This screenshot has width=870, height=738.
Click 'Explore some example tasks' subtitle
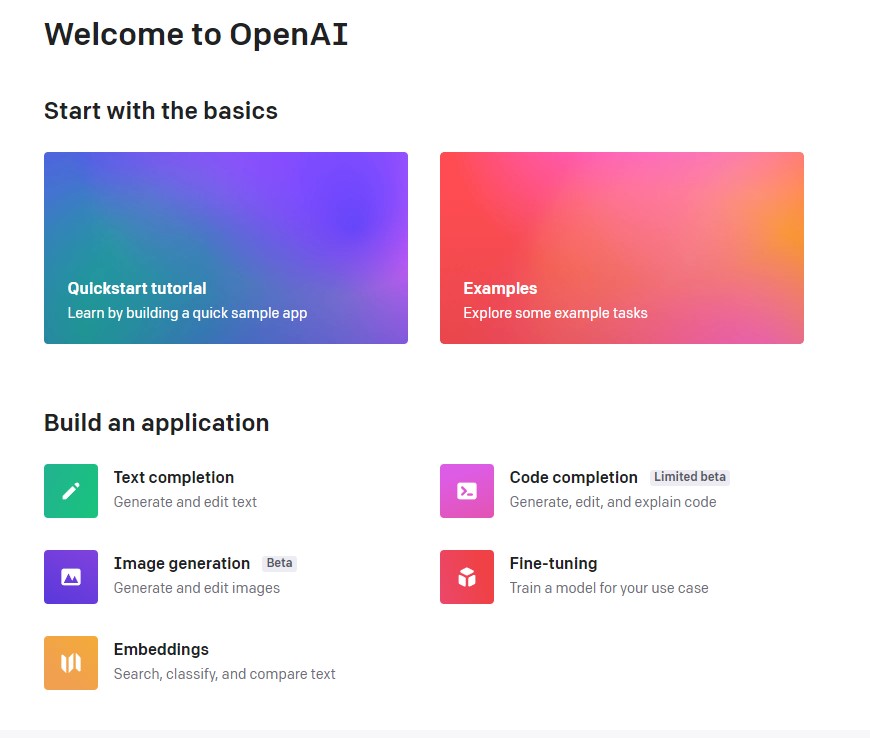555,313
